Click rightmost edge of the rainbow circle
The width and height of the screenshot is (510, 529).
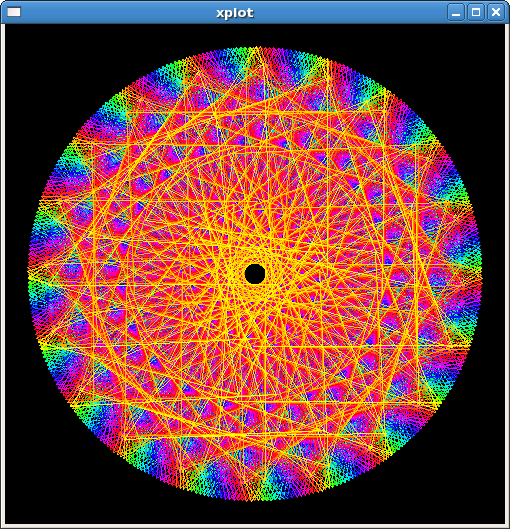pyautogui.click(x=480, y=274)
